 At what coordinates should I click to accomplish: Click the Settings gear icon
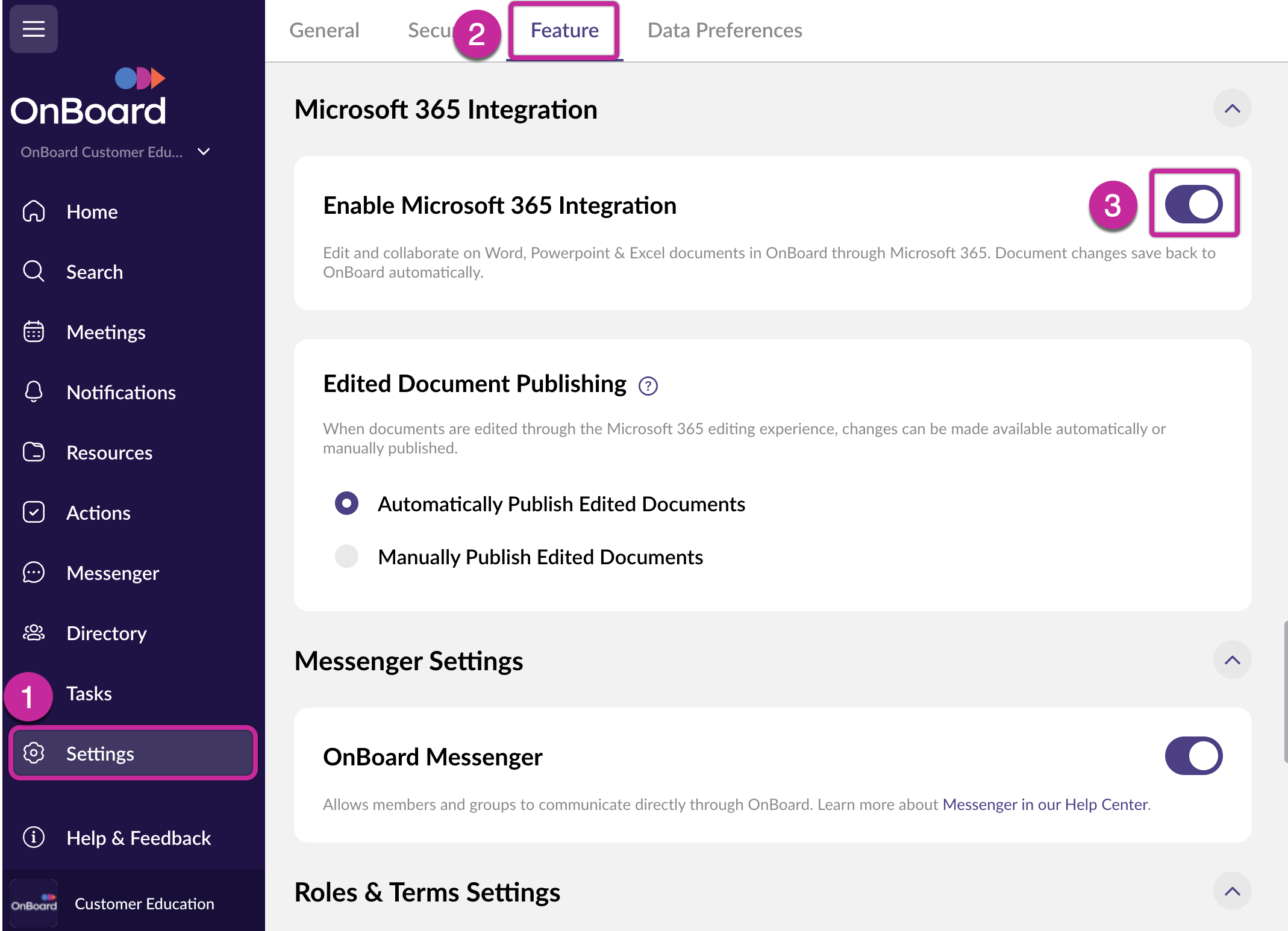[x=34, y=753]
